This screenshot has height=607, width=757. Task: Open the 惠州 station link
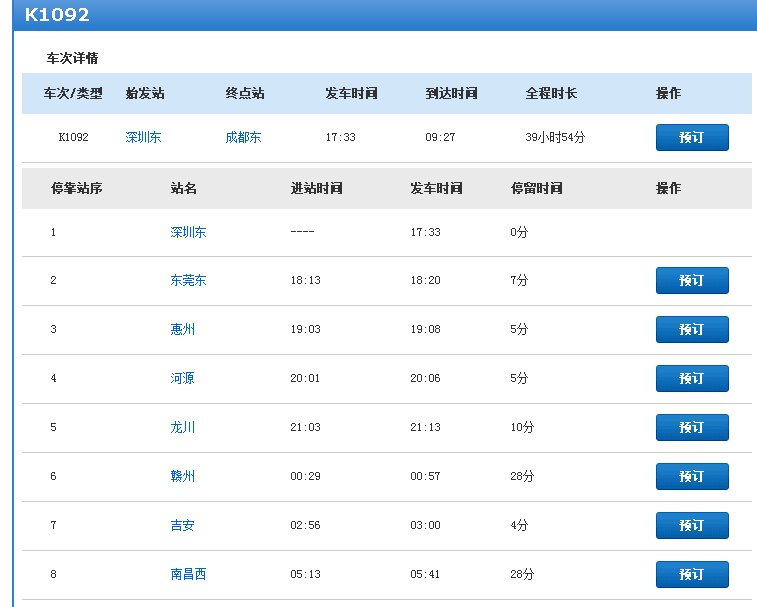(x=182, y=329)
